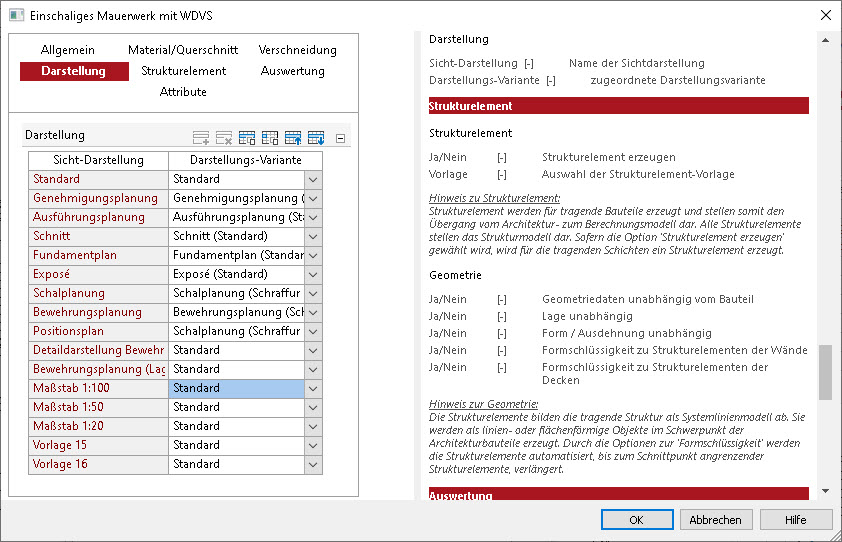The image size is (842, 542).
Task: Select the red Exposé view name cell
Action: coord(98,274)
